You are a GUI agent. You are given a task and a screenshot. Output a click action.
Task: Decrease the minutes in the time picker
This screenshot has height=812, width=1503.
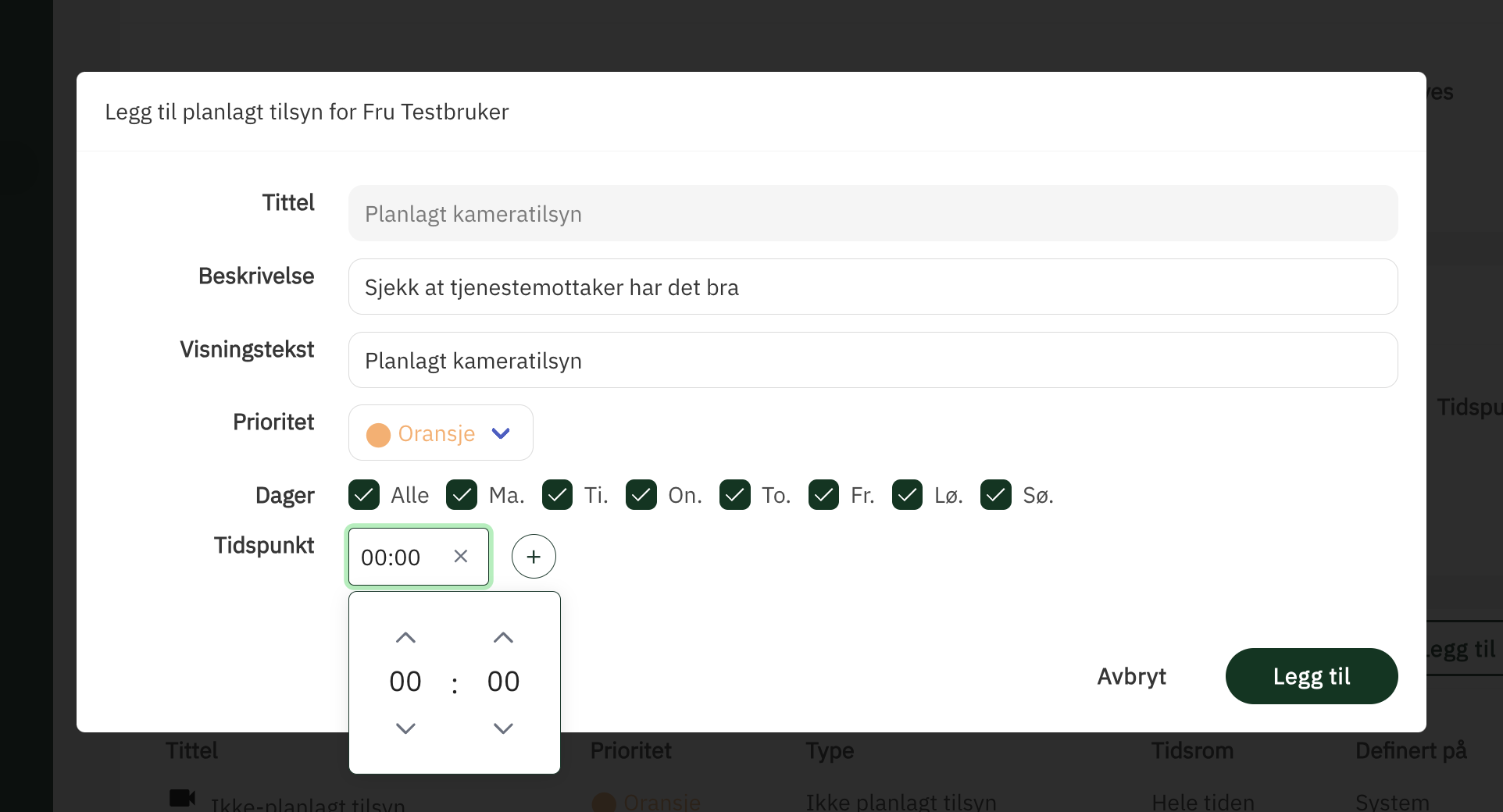pyautogui.click(x=503, y=728)
